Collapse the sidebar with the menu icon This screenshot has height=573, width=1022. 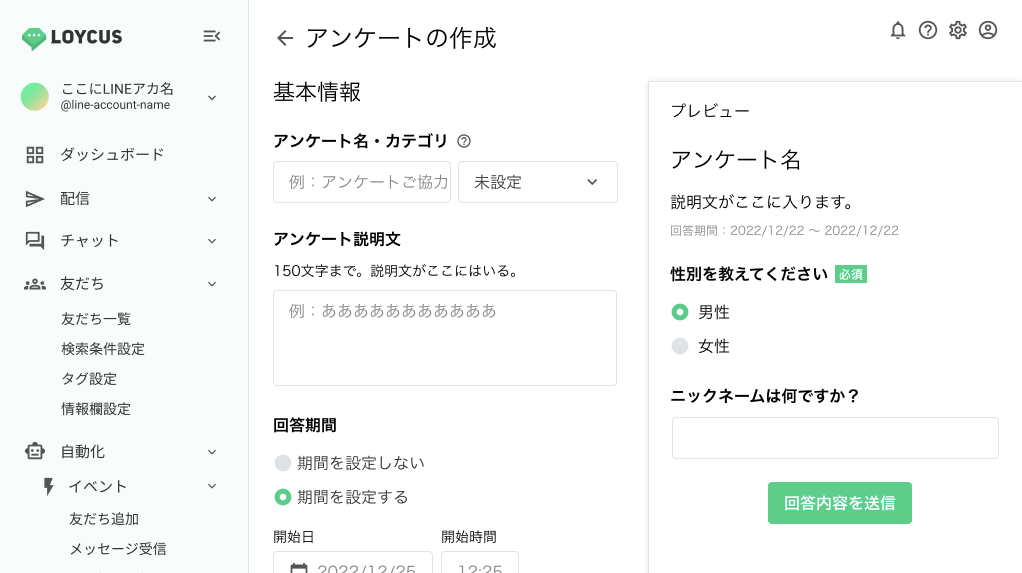211,37
